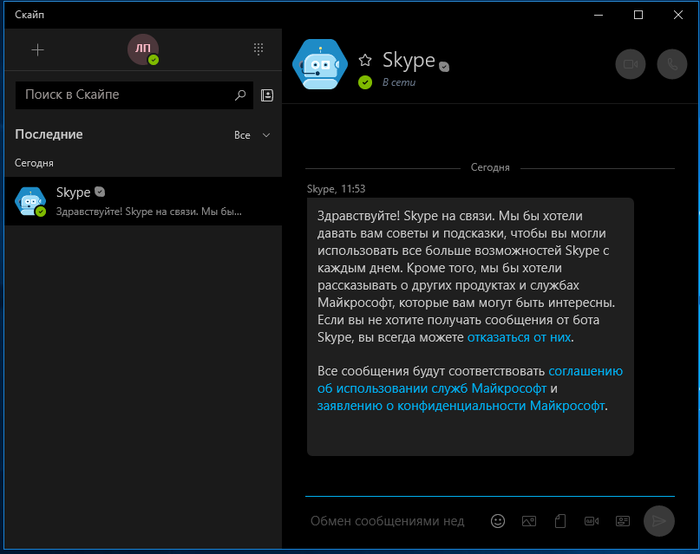This screenshot has height=554, width=700.
Task: Open the dial pad grid icon
Action: pos(258,49)
